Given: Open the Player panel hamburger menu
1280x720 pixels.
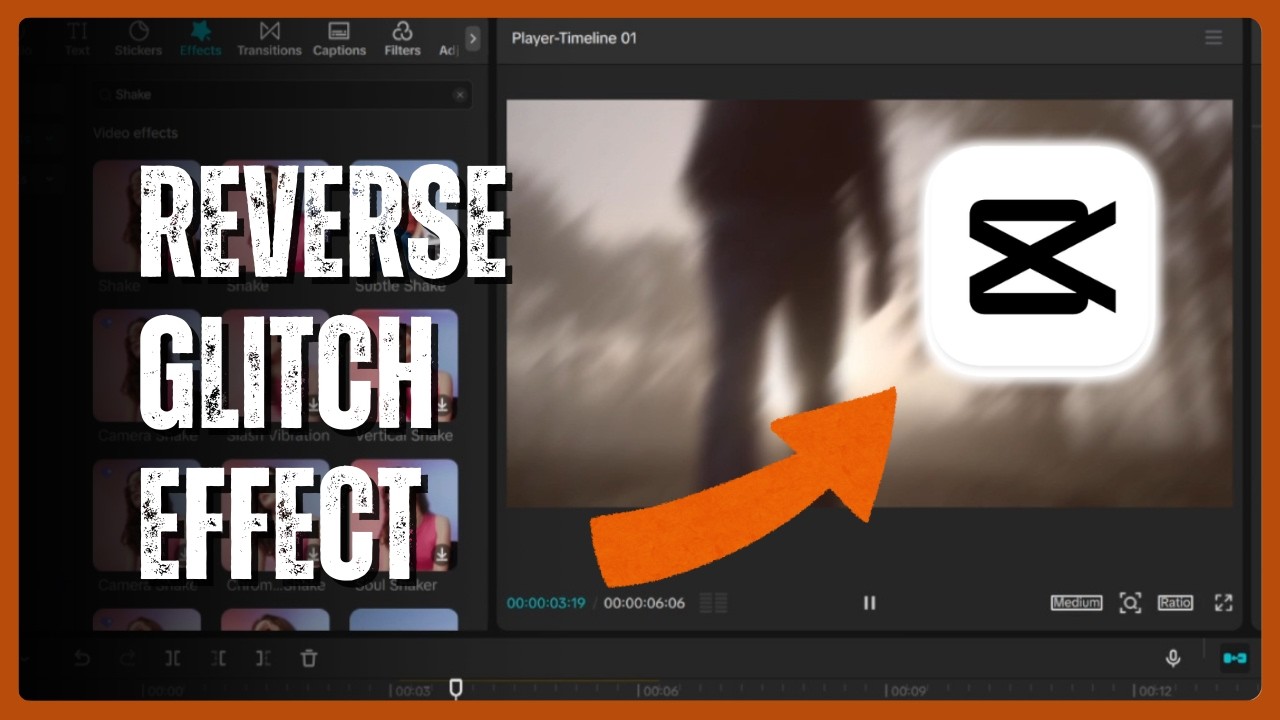Looking at the screenshot, I should pyautogui.click(x=1213, y=38).
